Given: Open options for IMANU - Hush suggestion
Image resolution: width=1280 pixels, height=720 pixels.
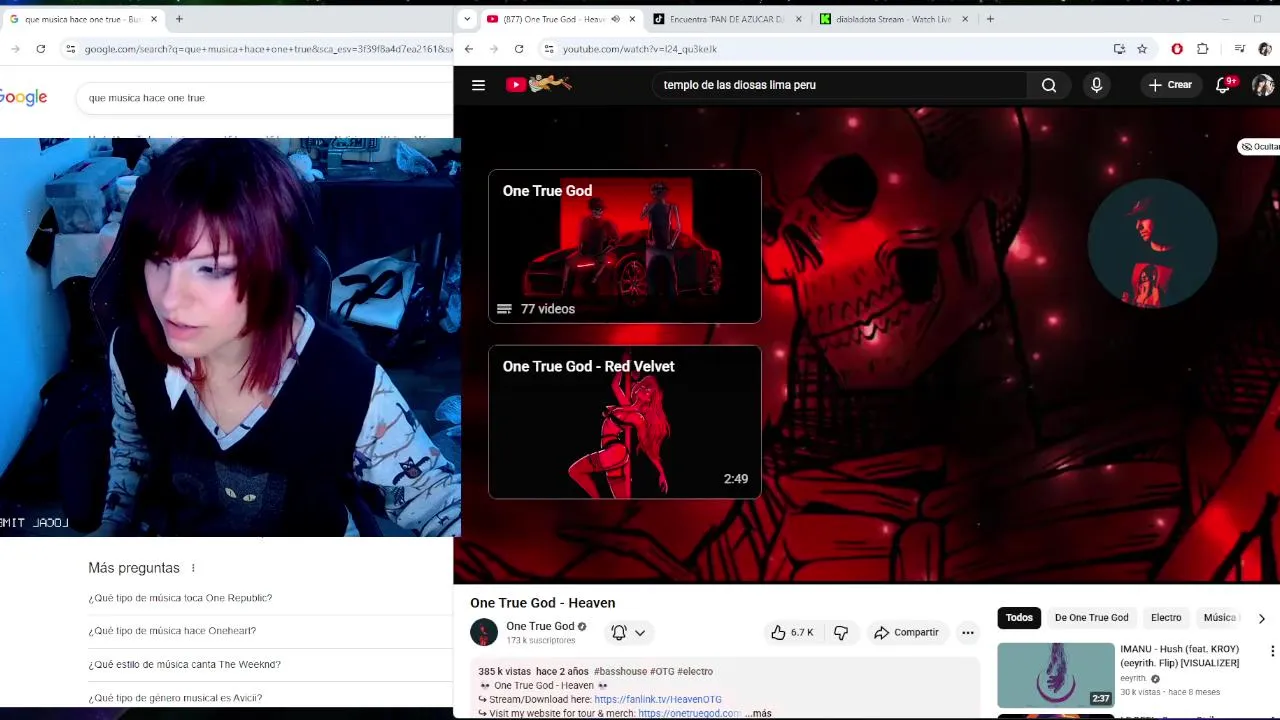Looking at the screenshot, I should (x=1272, y=651).
